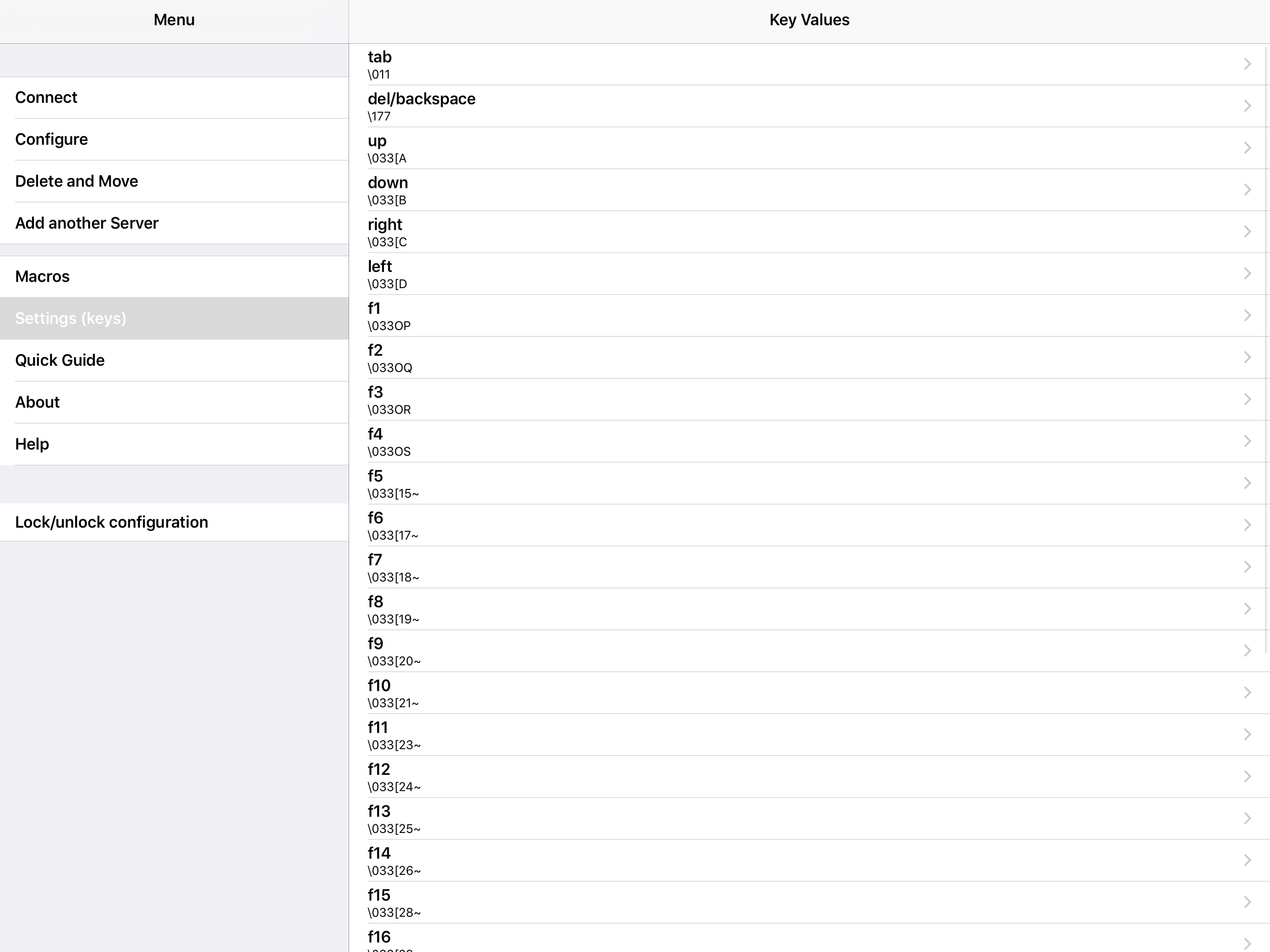Click the right arrow key row
Screen dimensions: 1270x952
click(804, 232)
